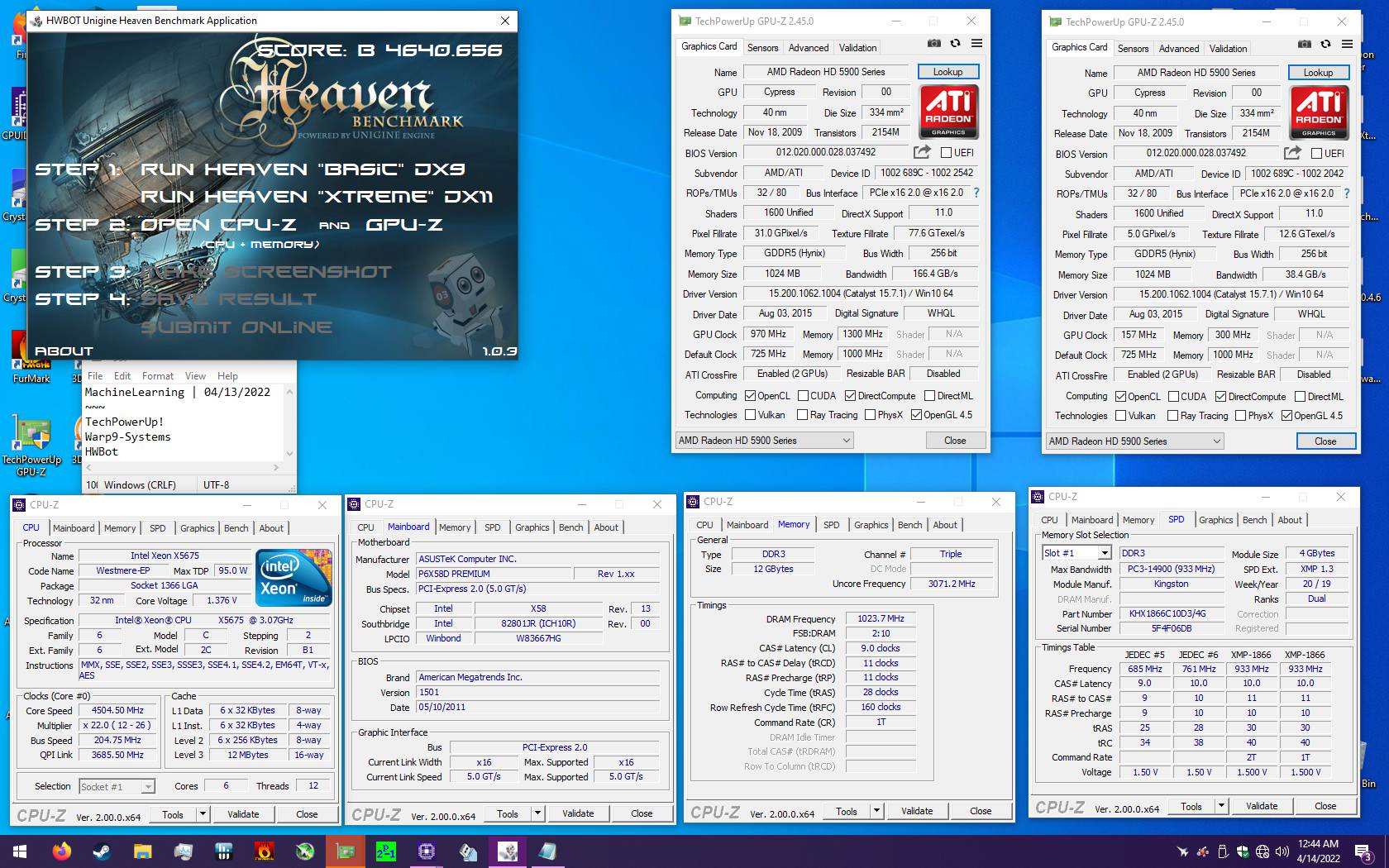This screenshot has width=1389, height=868.
Task: Click the FurMark desktop shortcut
Action: [x=31, y=357]
